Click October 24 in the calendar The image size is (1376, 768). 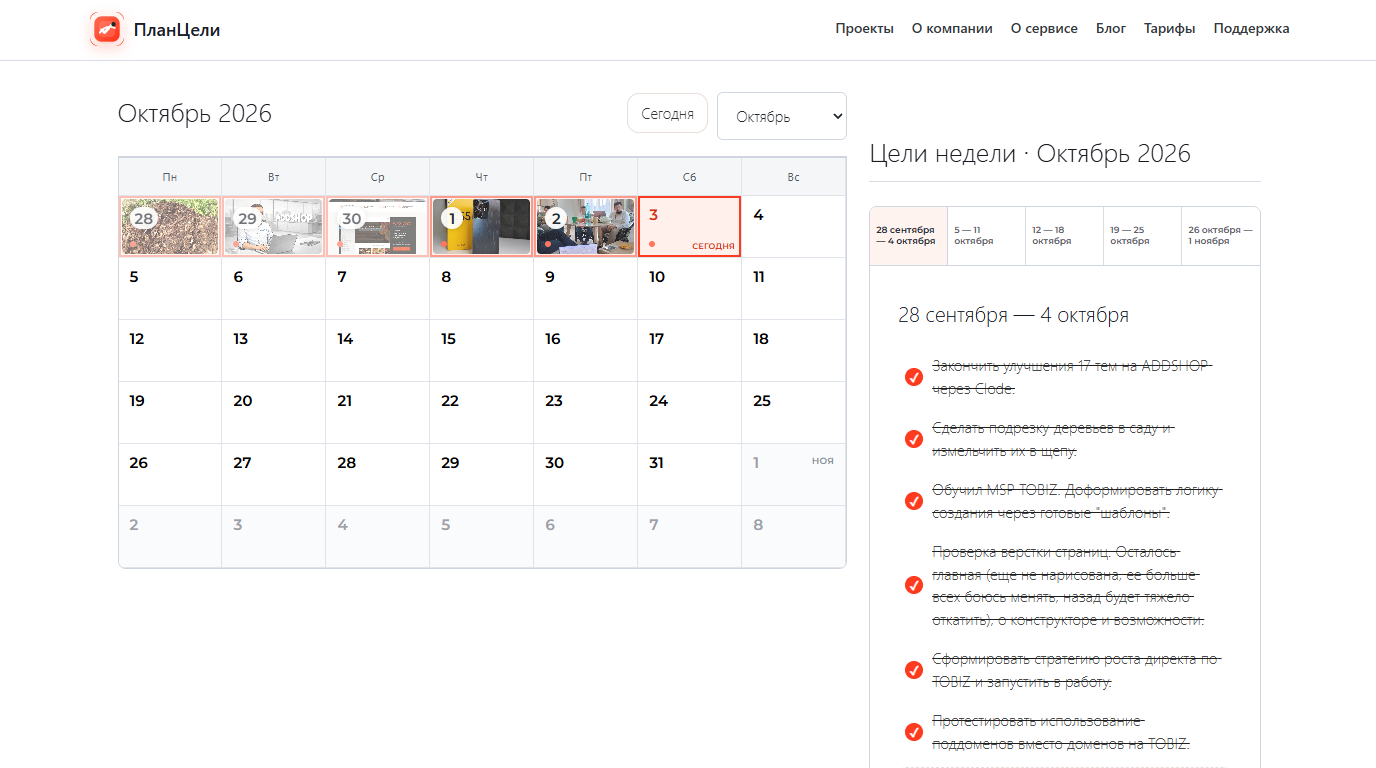[690, 412]
